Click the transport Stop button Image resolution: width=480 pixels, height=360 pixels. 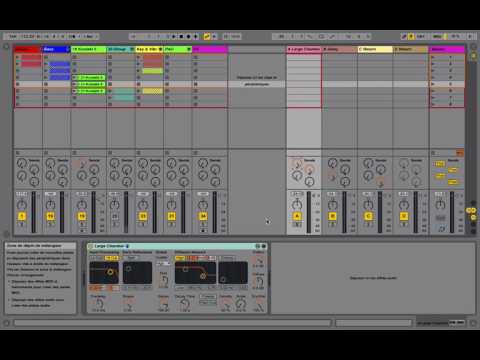(x=181, y=36)
